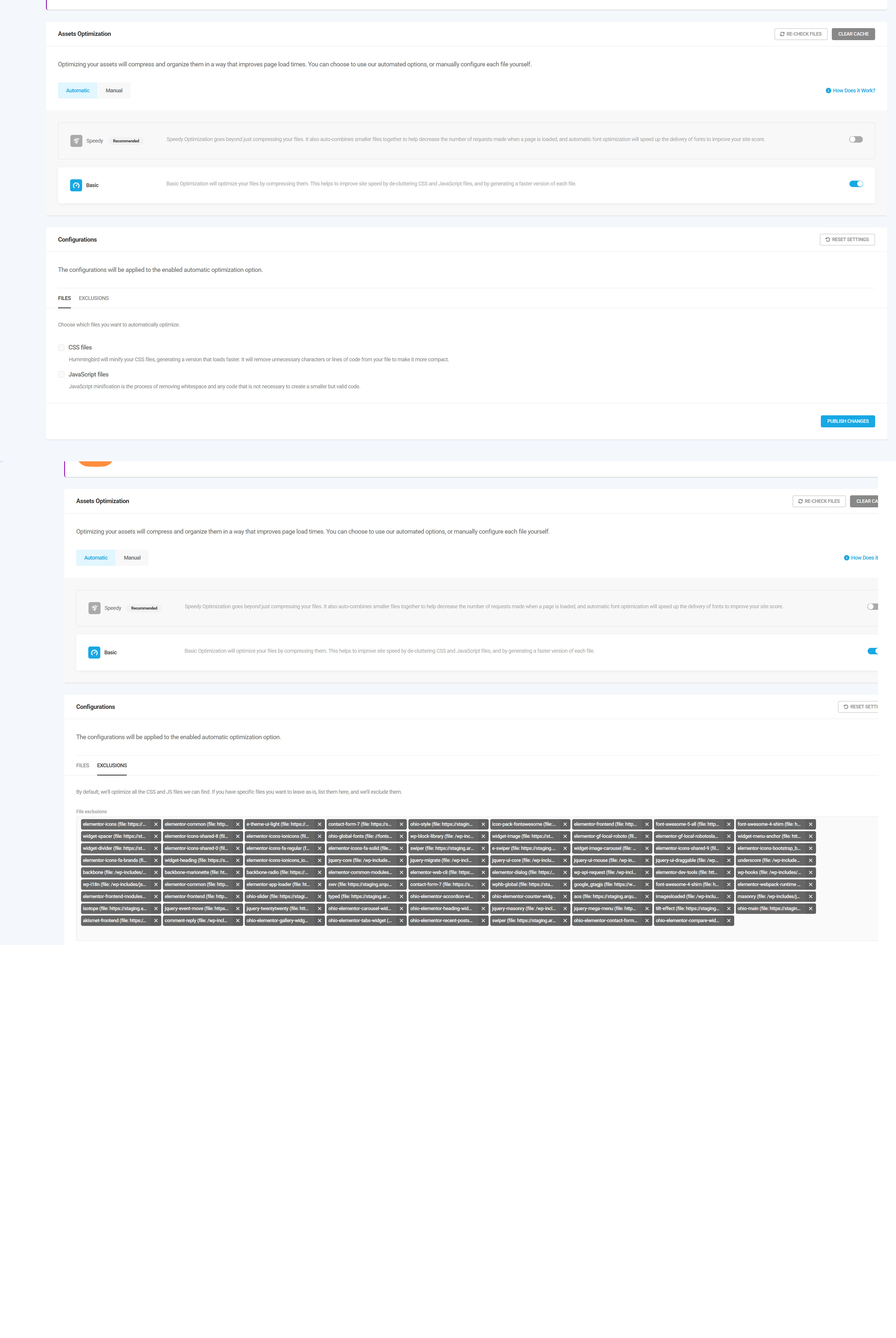Open the Exclusions tab in upper panel
This screenshot has height=1338, width=896.
tap(94, 298)
